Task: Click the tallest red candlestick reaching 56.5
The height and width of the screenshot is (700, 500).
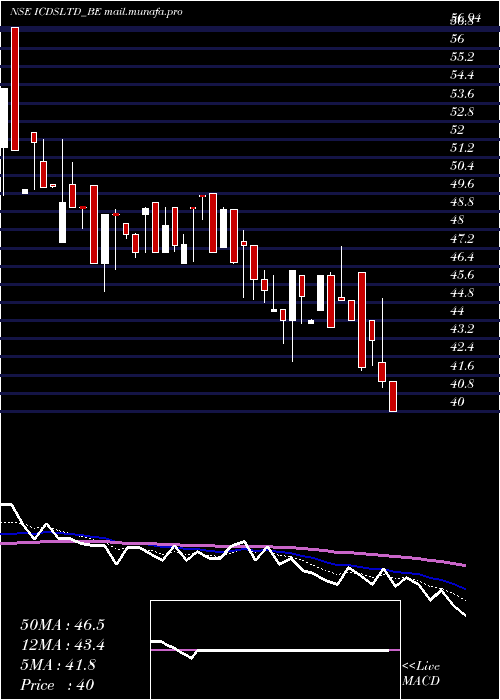Action: (15, 89)
